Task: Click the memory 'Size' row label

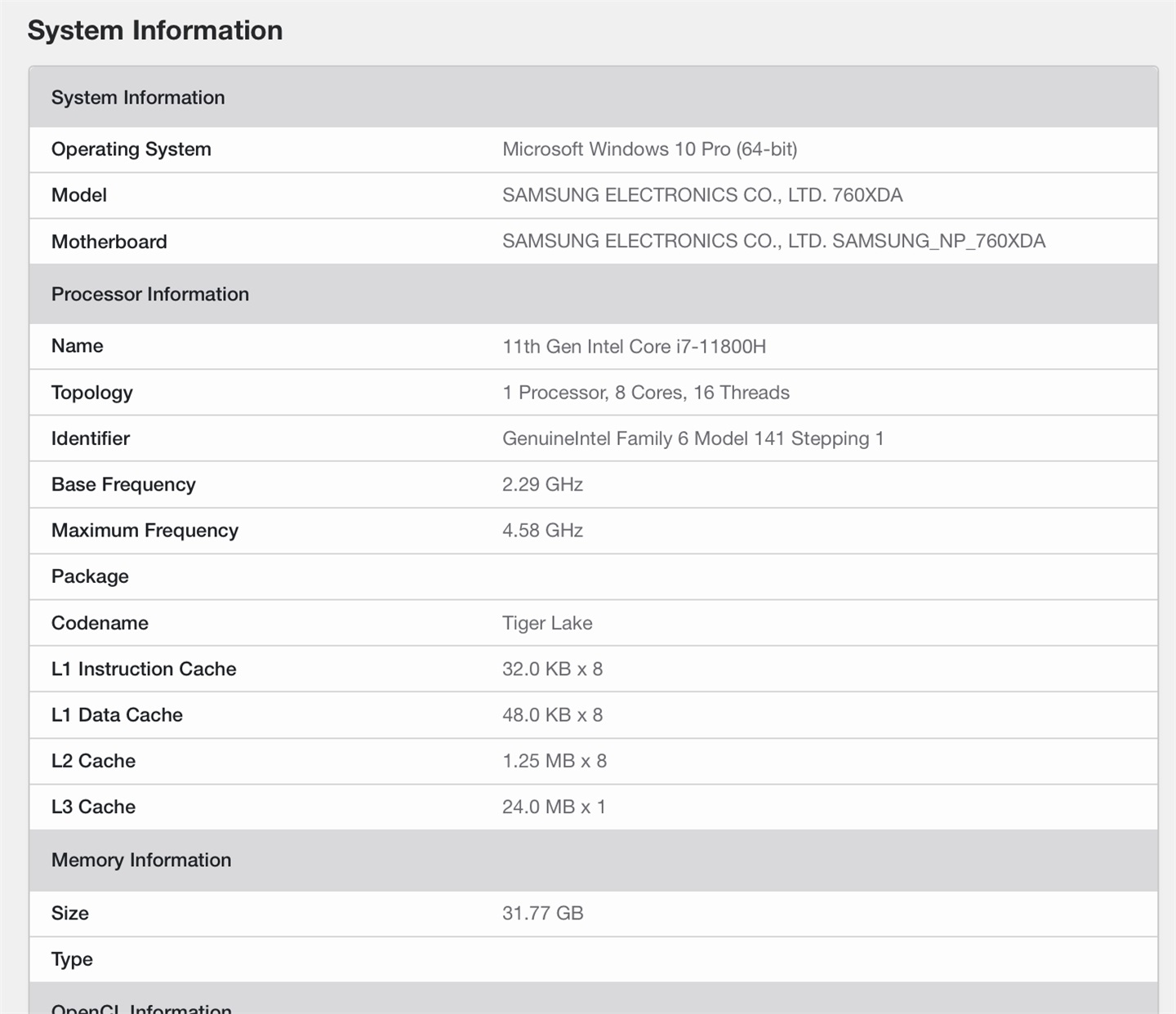Action: pos(70,913)
